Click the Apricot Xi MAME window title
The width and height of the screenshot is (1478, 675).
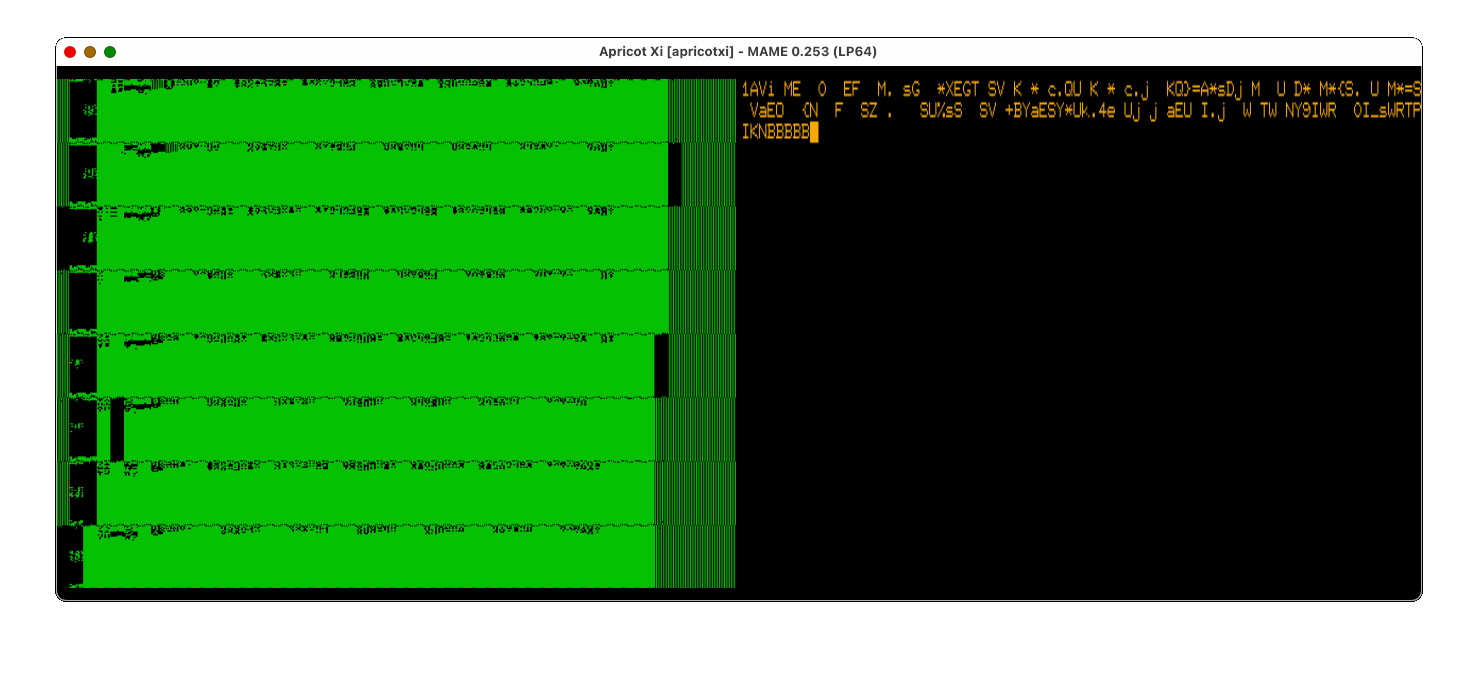737,52
